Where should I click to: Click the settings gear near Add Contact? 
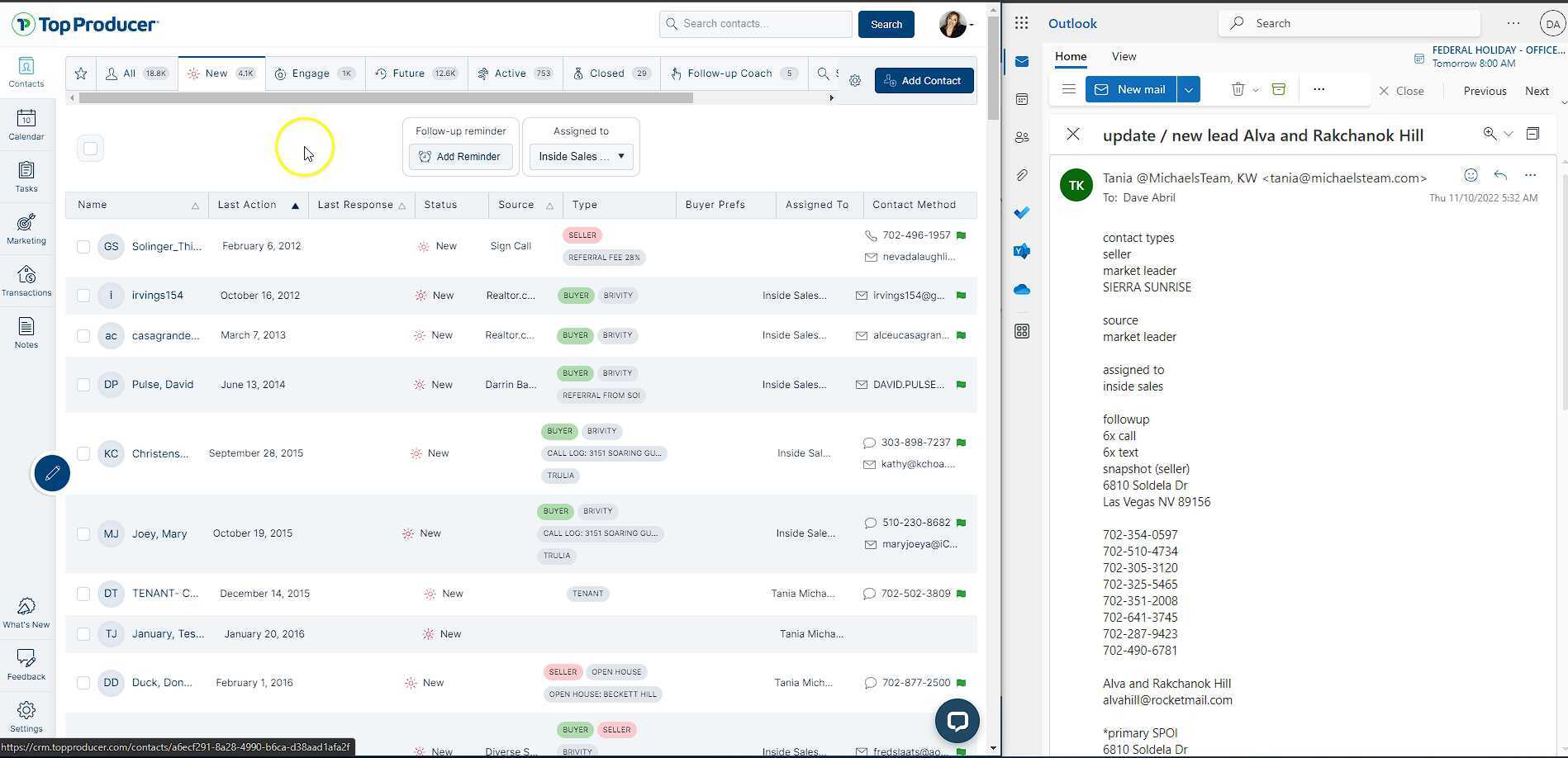tap(855, 80)
